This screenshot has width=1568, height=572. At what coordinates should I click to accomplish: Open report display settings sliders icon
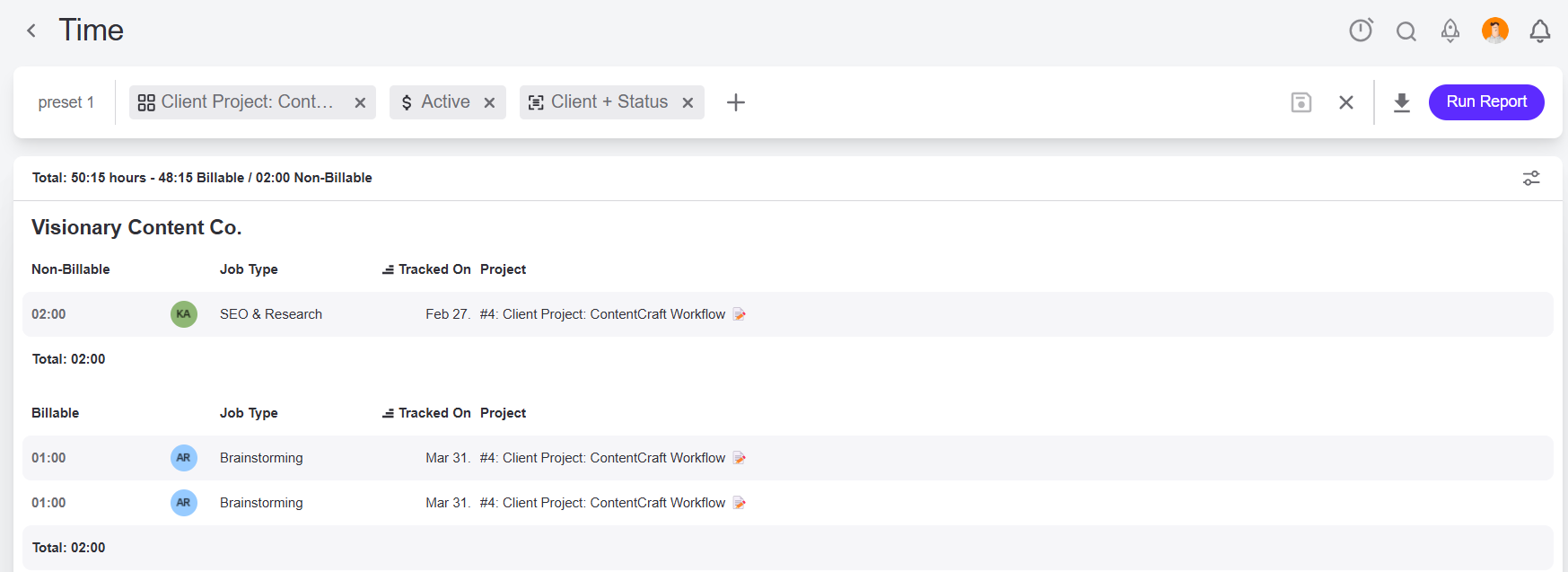point(1530,178)
